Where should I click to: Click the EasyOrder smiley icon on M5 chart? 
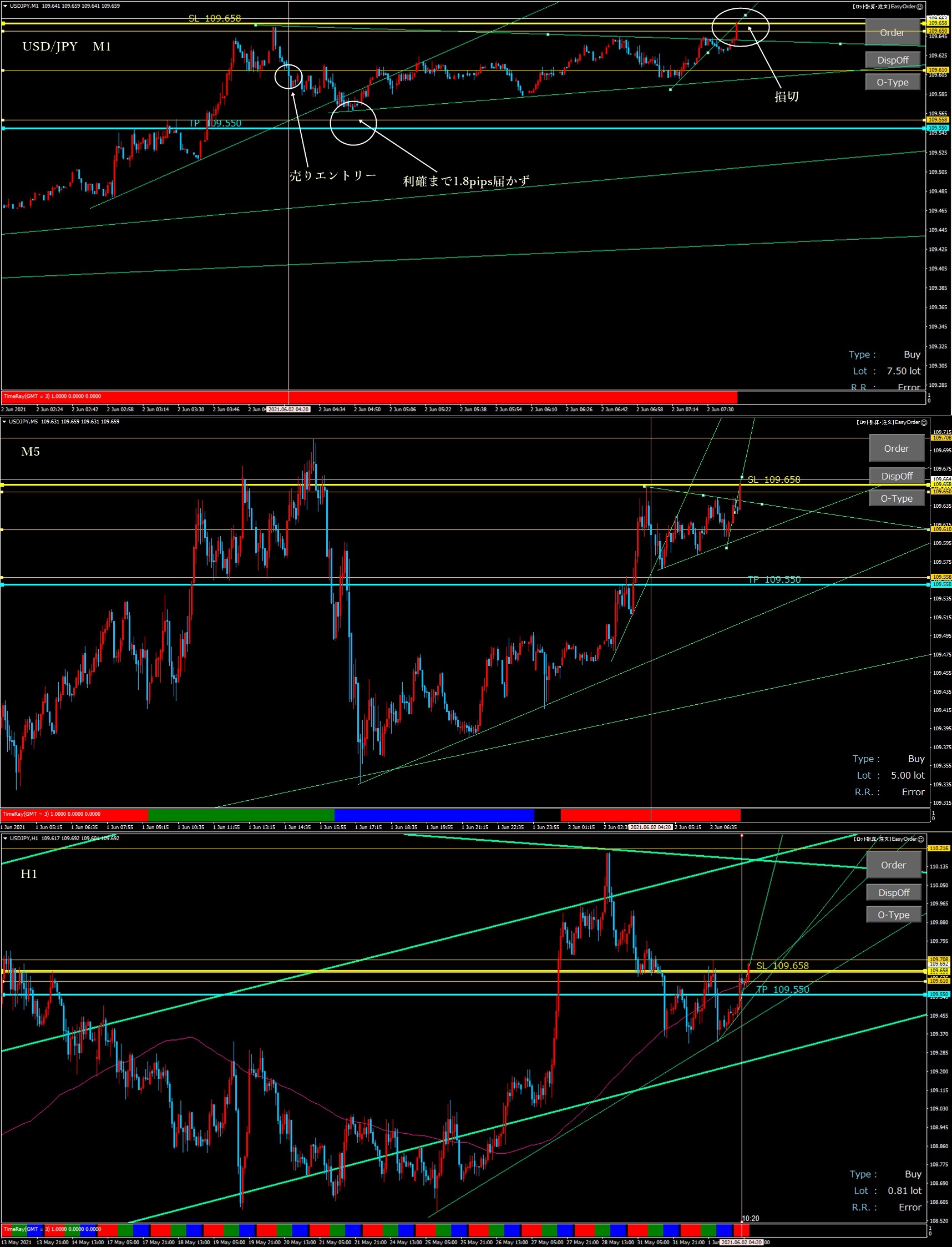(x=924, y=422)
